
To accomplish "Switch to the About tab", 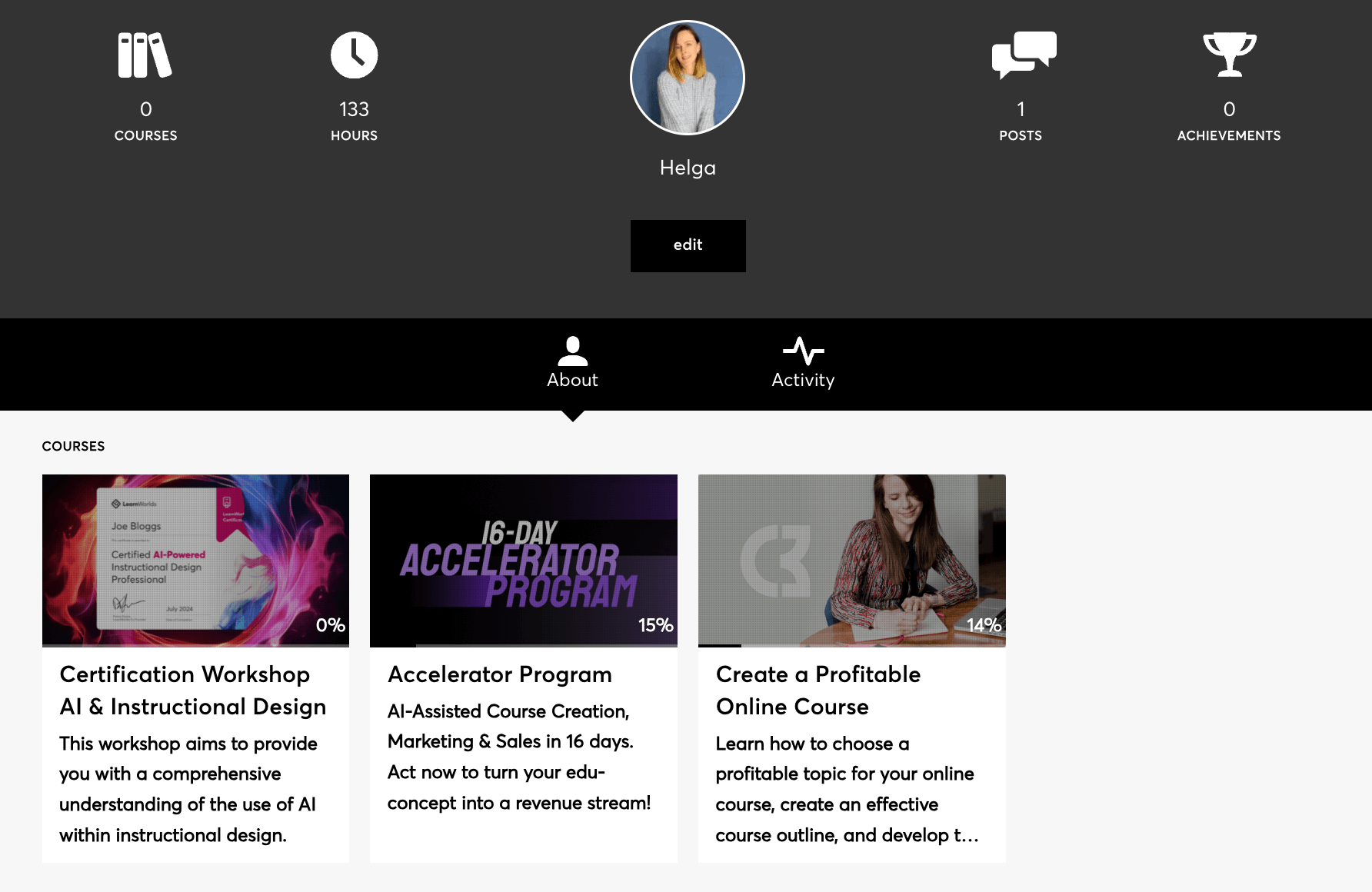I will click(x=572, y=364).
